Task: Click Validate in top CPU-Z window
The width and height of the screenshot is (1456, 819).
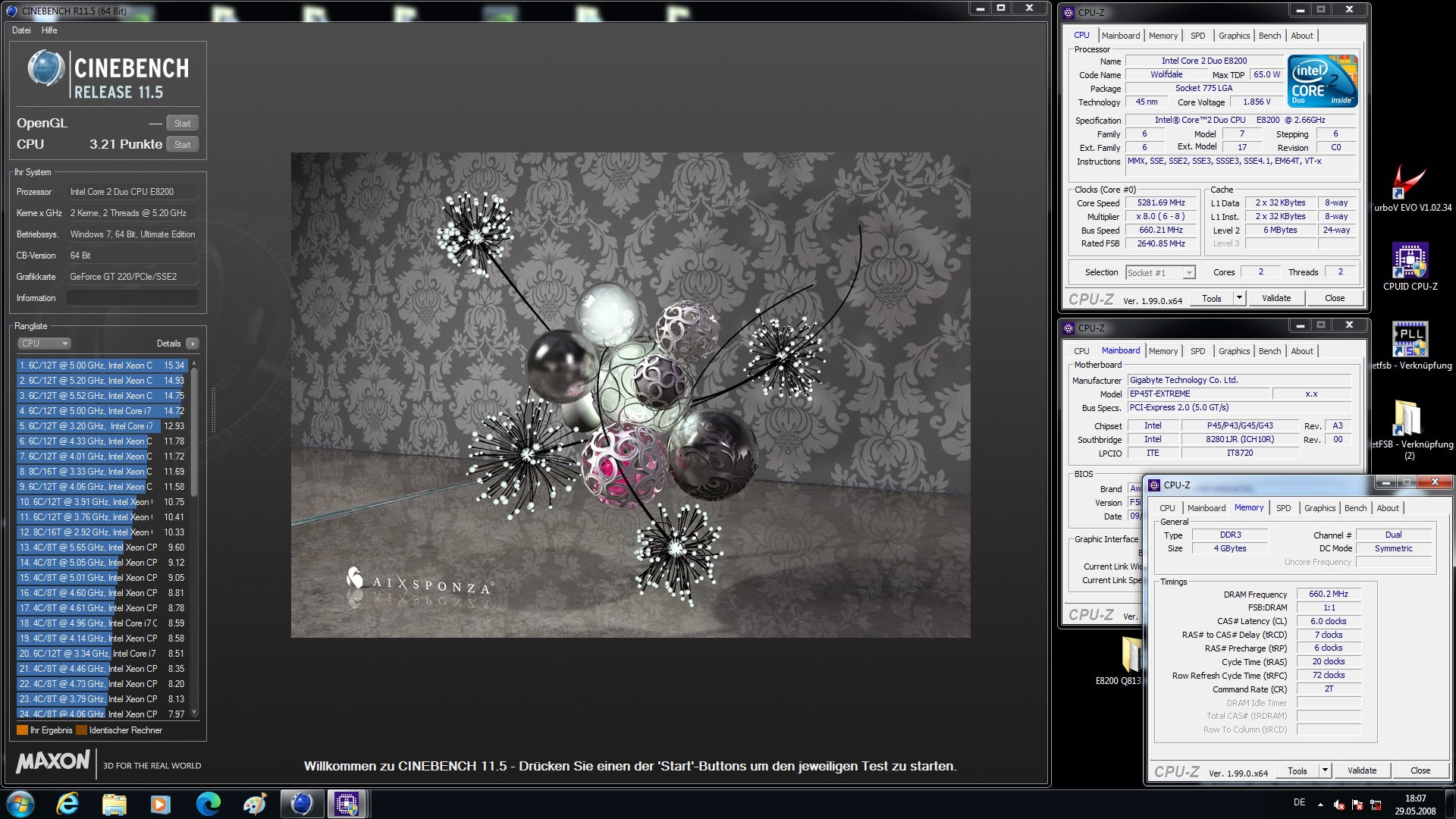Action: (x=1276, y=298)
